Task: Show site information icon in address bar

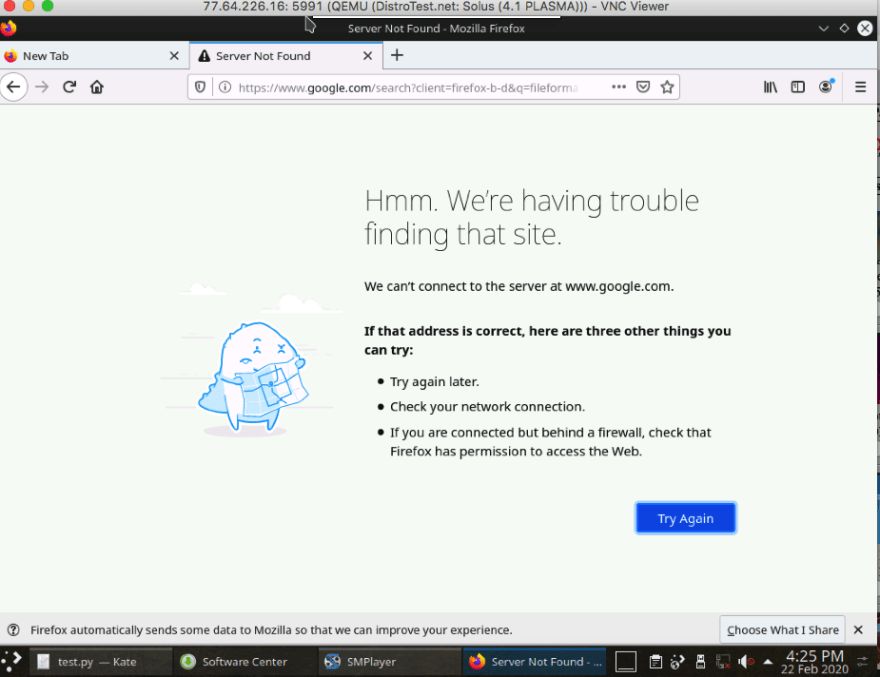Action: tap(224, 87)
